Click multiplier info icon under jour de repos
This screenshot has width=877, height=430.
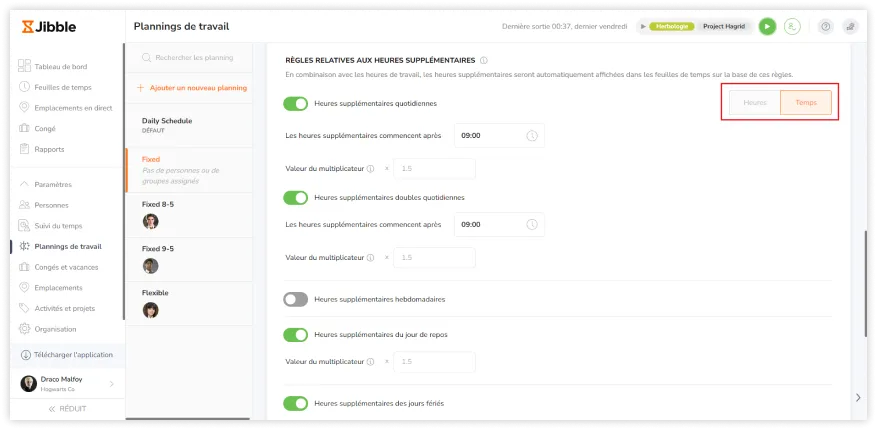tap(370, 362)
